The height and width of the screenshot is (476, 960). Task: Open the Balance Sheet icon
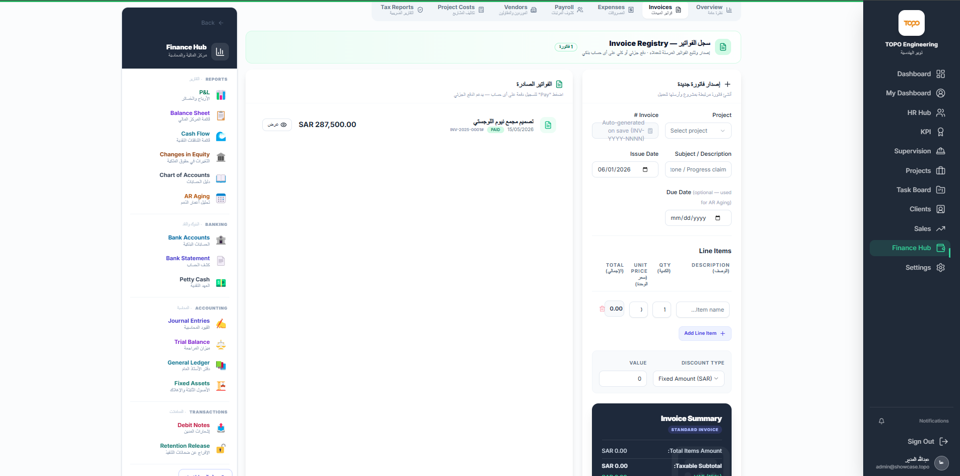point(221,116)
